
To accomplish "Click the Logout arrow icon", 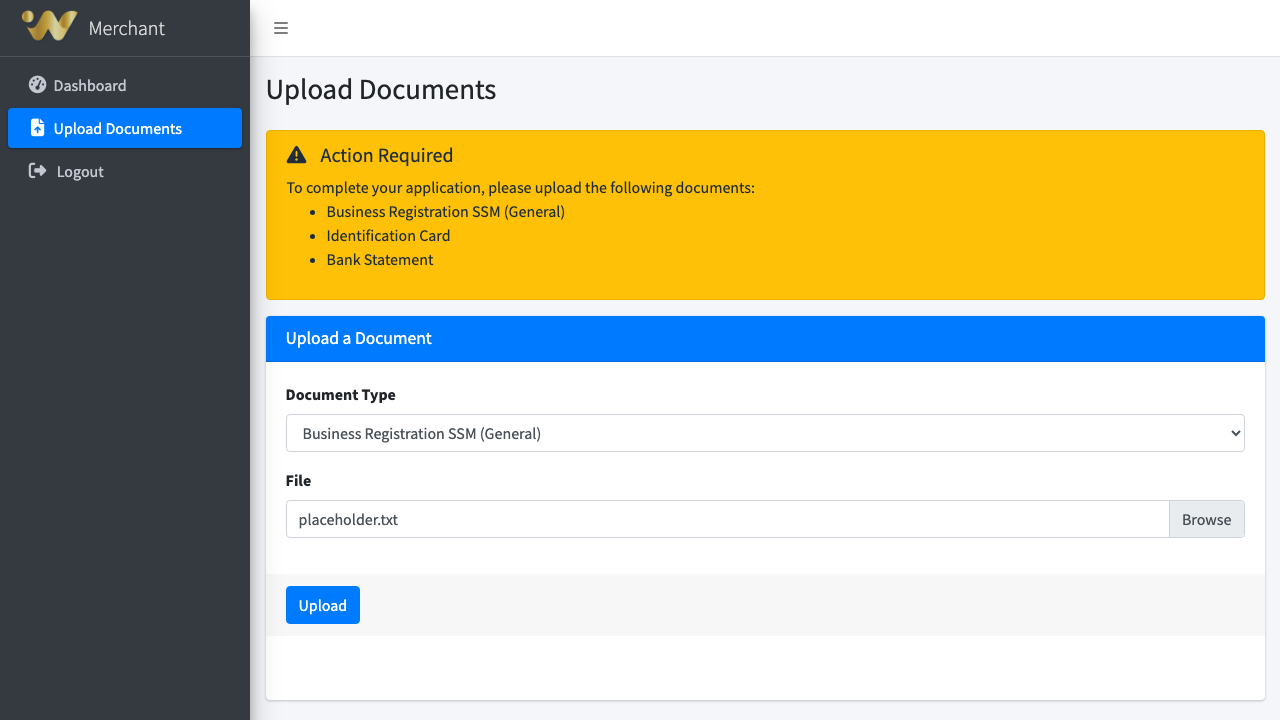I will 37,171.
